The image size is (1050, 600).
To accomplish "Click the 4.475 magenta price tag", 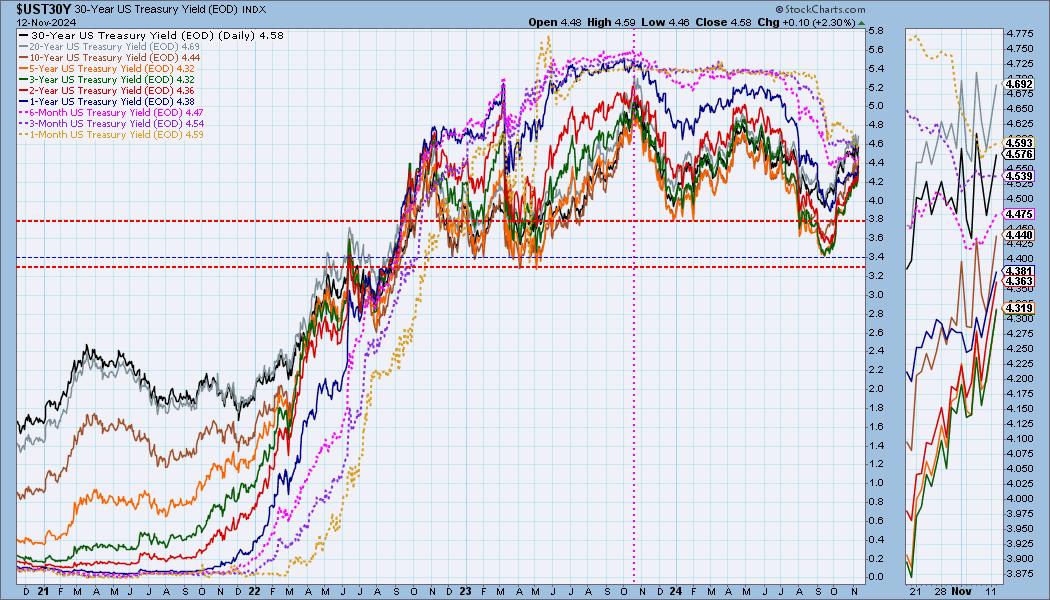I will (1019, 214).
